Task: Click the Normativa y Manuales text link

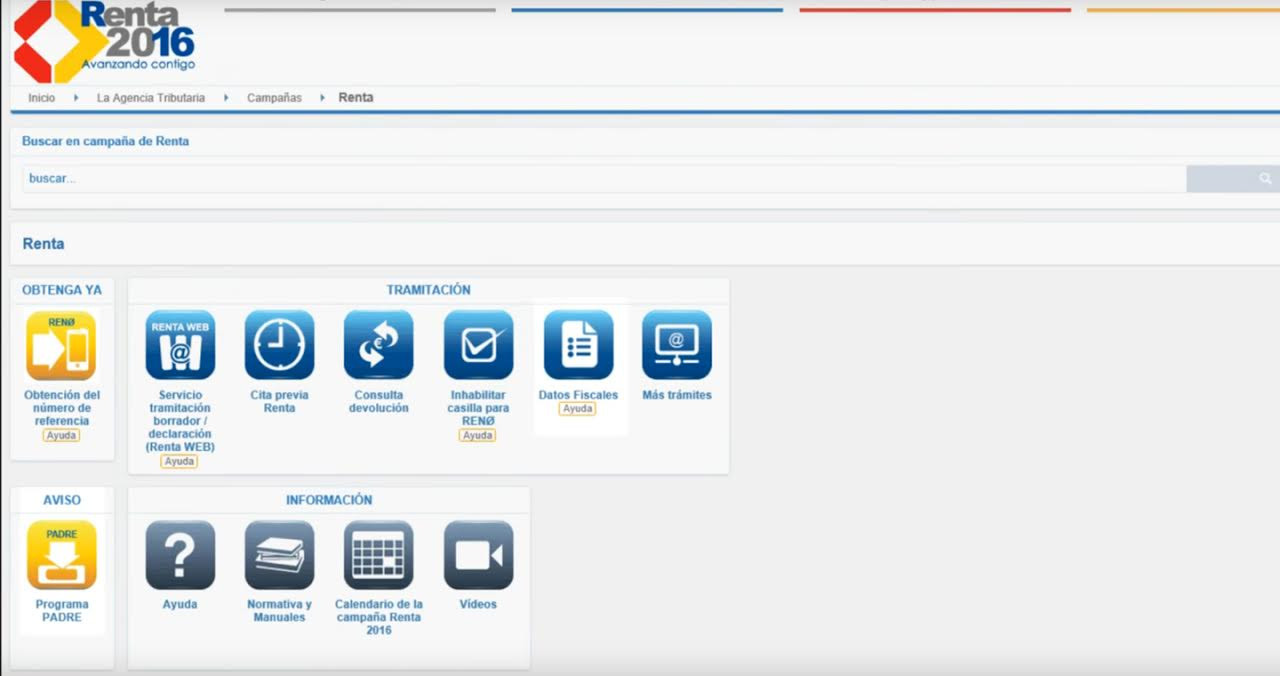Action: click(279, 611)
